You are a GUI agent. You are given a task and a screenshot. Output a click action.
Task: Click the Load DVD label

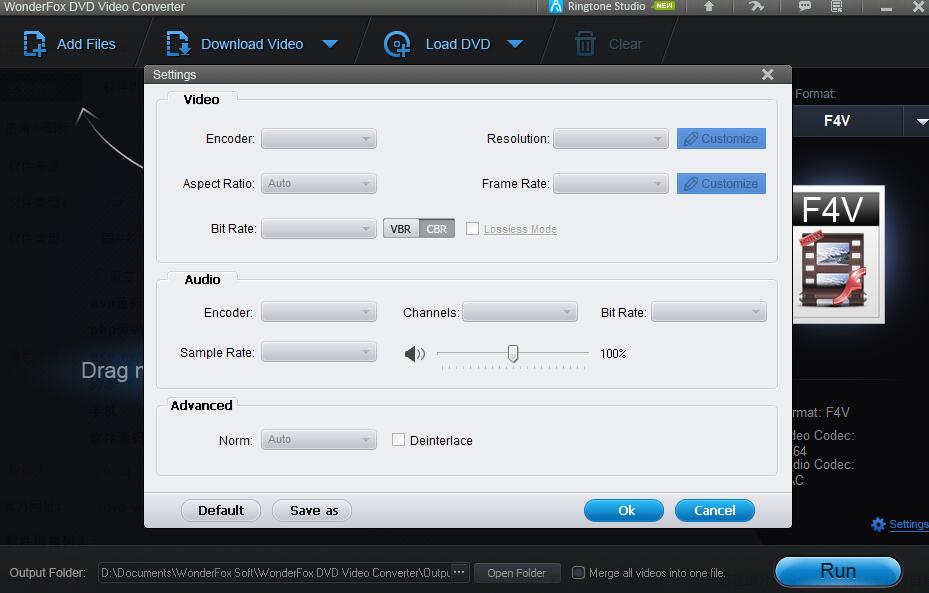458,44
